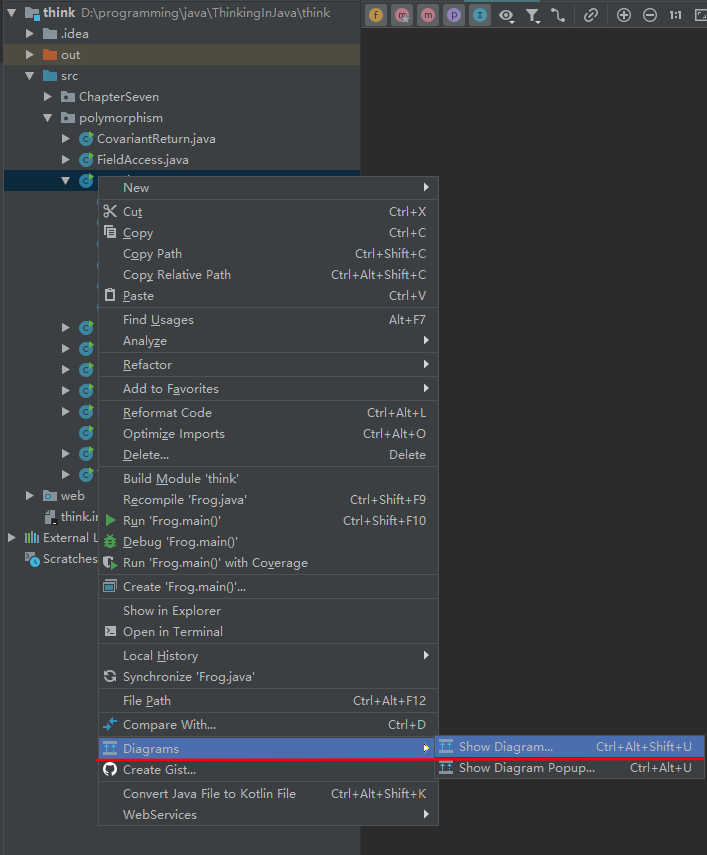
Task: Select the out folder name
Action: click(70, 55)
